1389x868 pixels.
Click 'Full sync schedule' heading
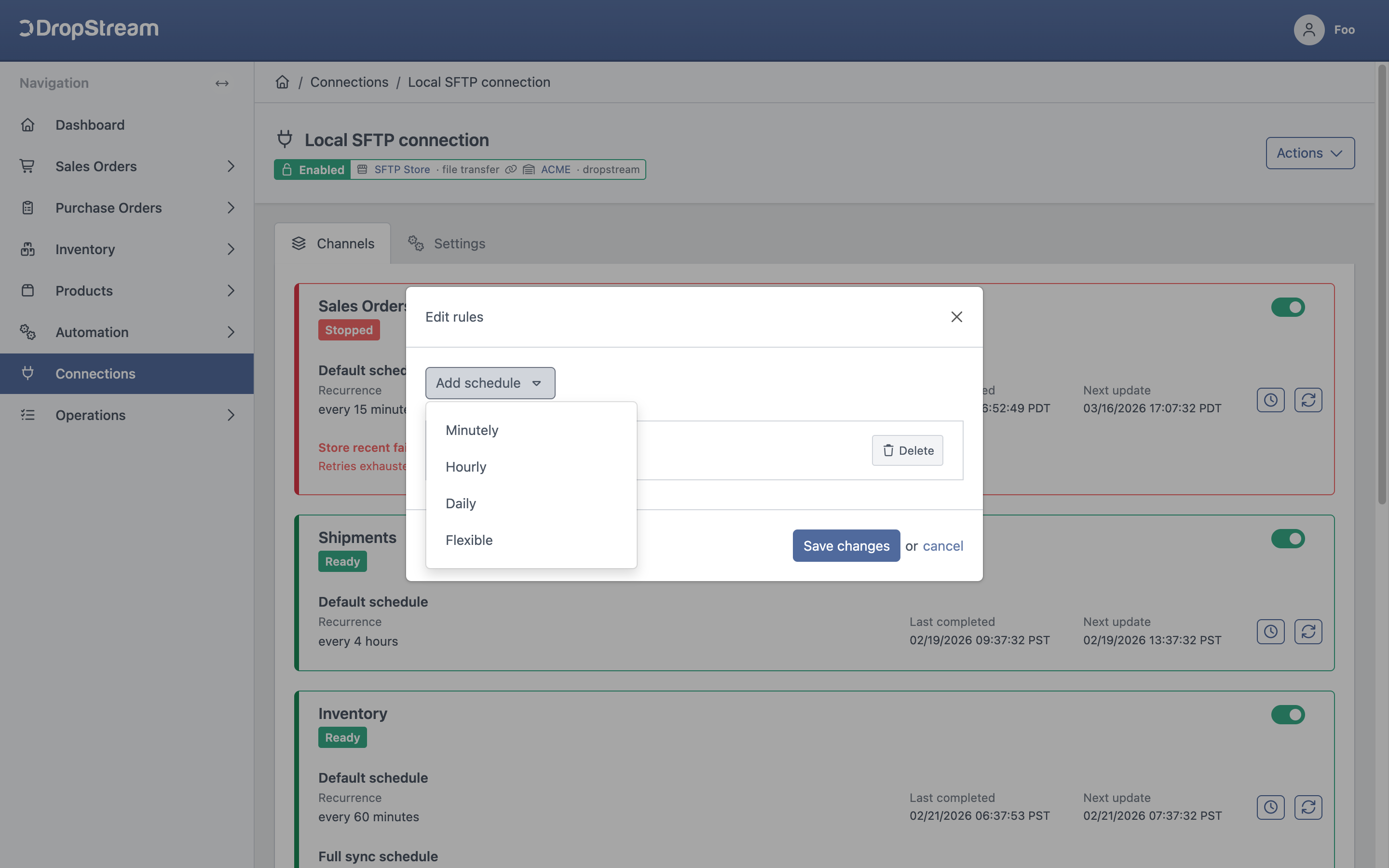[378, 856]
